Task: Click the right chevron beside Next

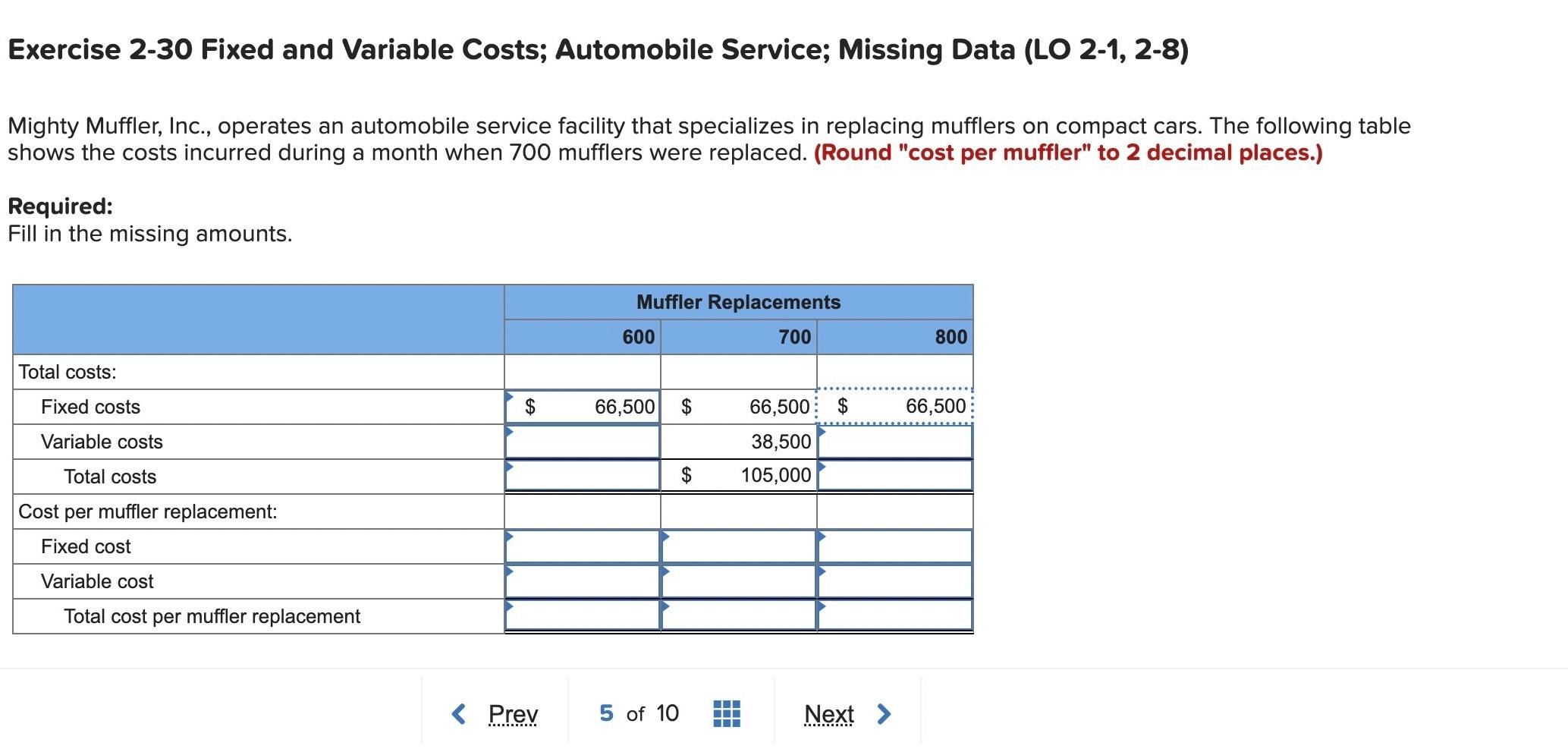Action: [x=883, y=713]
